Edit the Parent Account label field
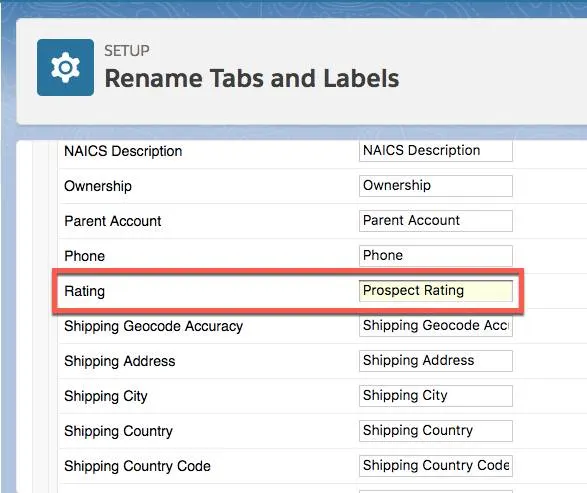This screenshot has height=493, width=587. coord(436,221)
